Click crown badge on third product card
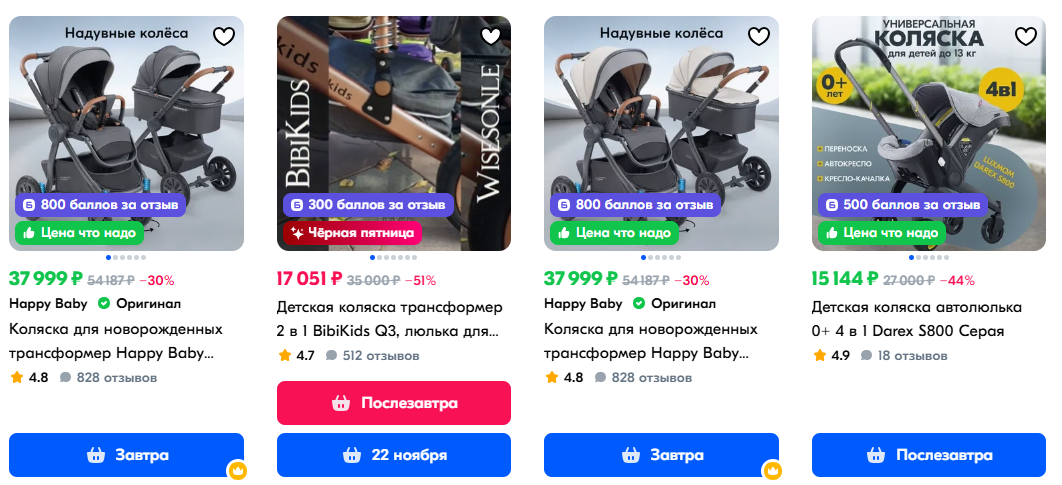This screenshot has height=485, width=1062. (772, 469)
